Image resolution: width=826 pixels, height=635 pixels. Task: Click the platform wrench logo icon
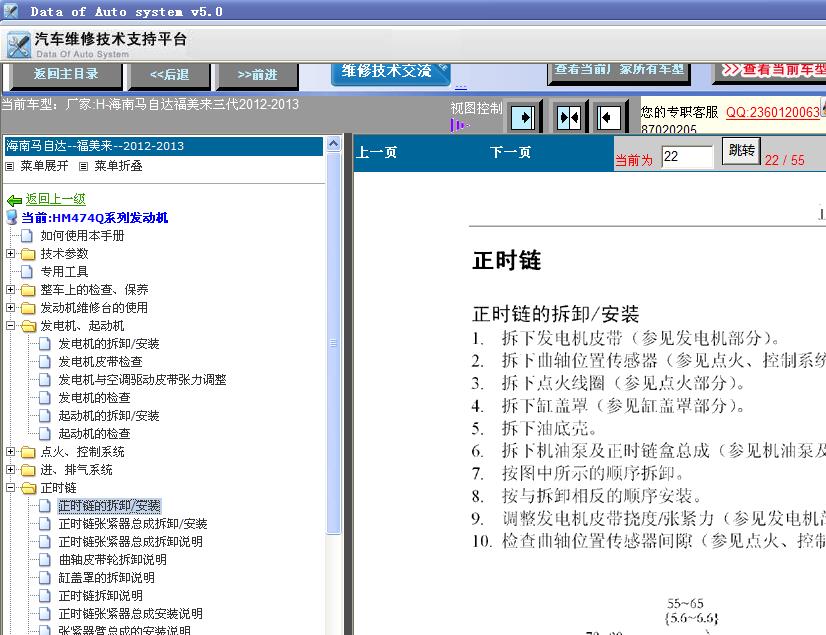(19, 45)
